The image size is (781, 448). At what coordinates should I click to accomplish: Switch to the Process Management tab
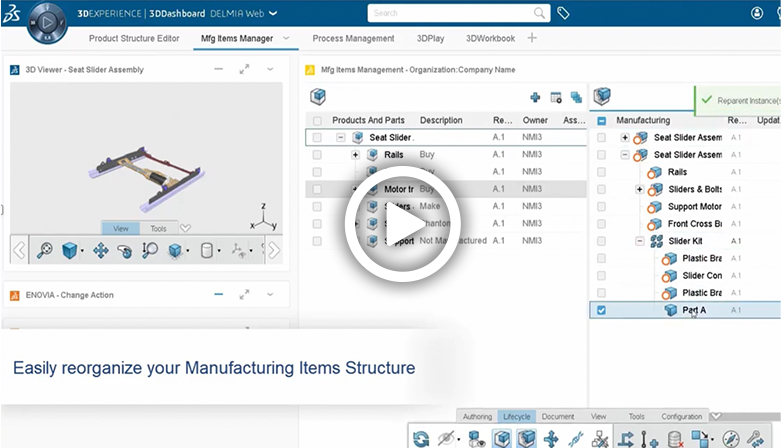[353, 38]
